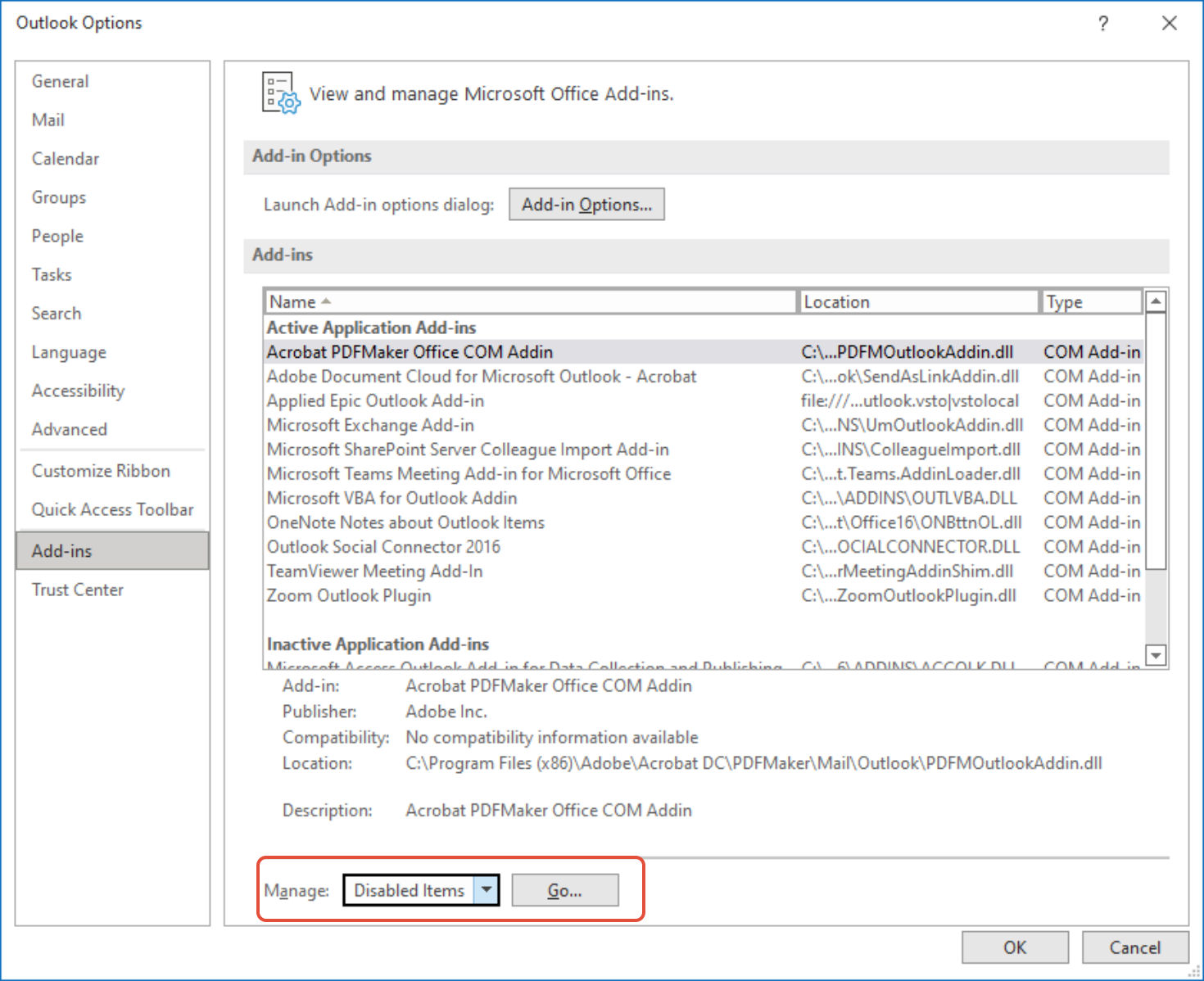
Task: Click the Cancel button
Action: (x=1135, y=947)
